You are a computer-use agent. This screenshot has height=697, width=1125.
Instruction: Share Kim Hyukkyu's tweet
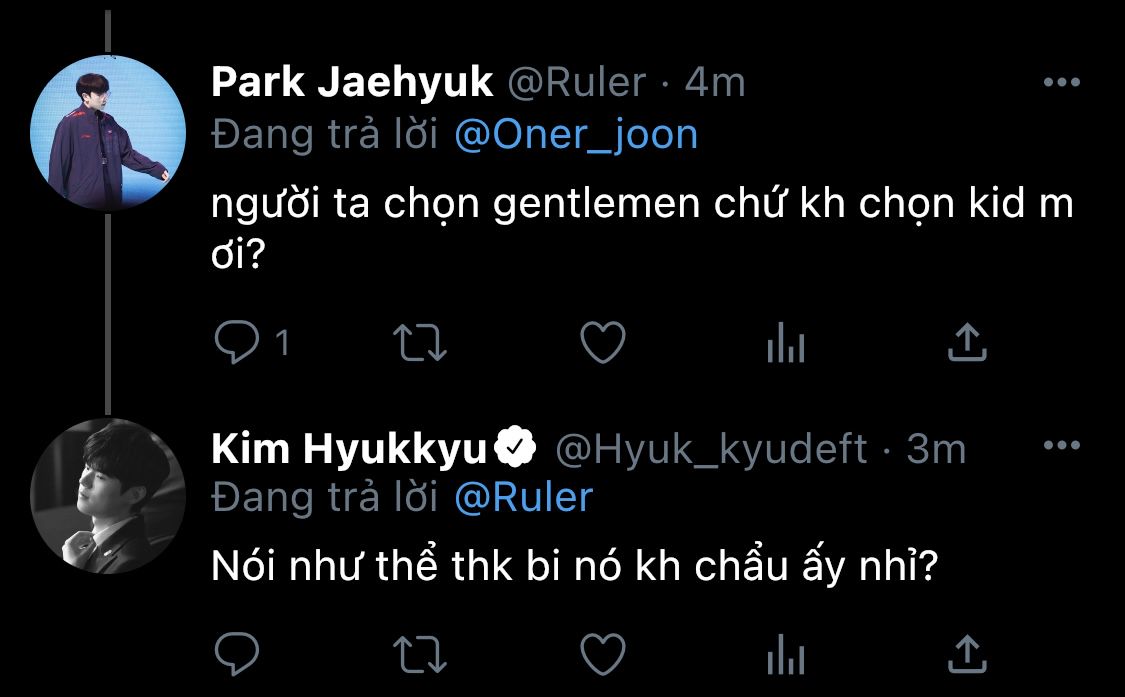pyautogui.click(x=967, y=654)
